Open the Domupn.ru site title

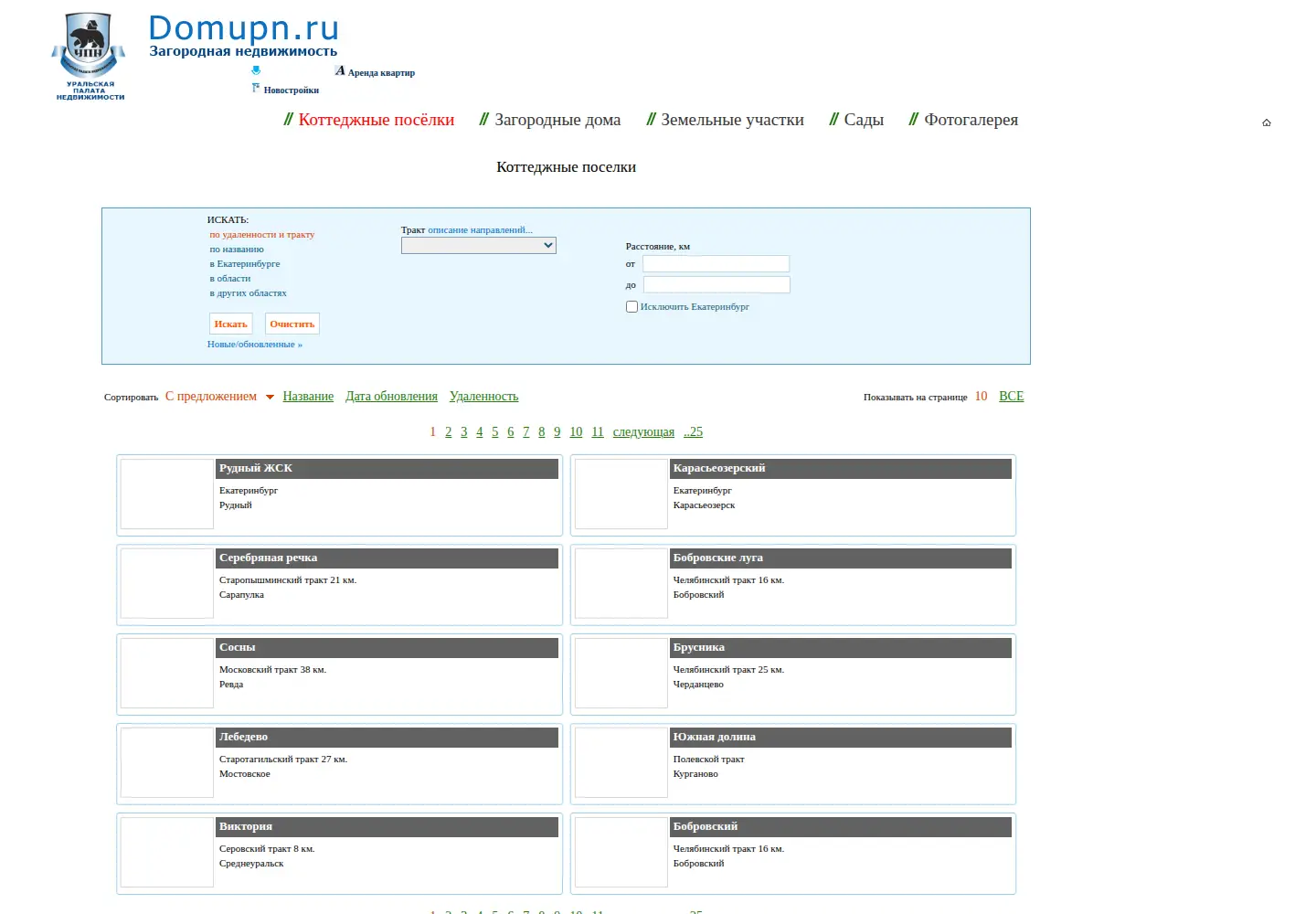coord(243,28)
